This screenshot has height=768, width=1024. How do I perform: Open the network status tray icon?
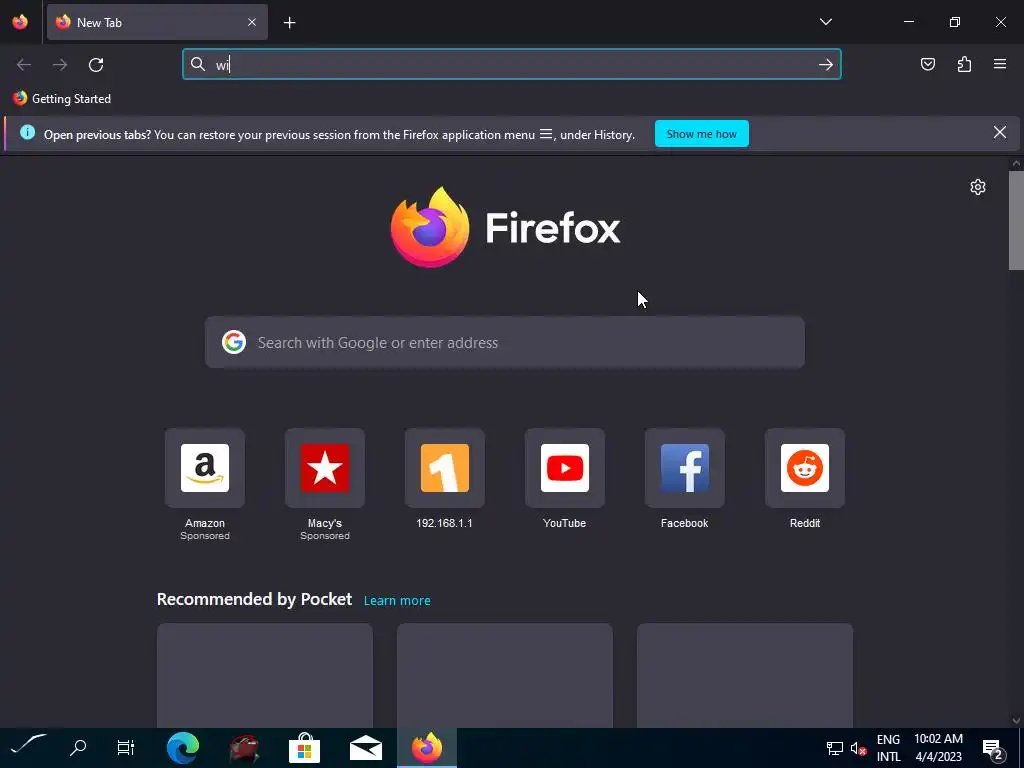tap(835, 748)
